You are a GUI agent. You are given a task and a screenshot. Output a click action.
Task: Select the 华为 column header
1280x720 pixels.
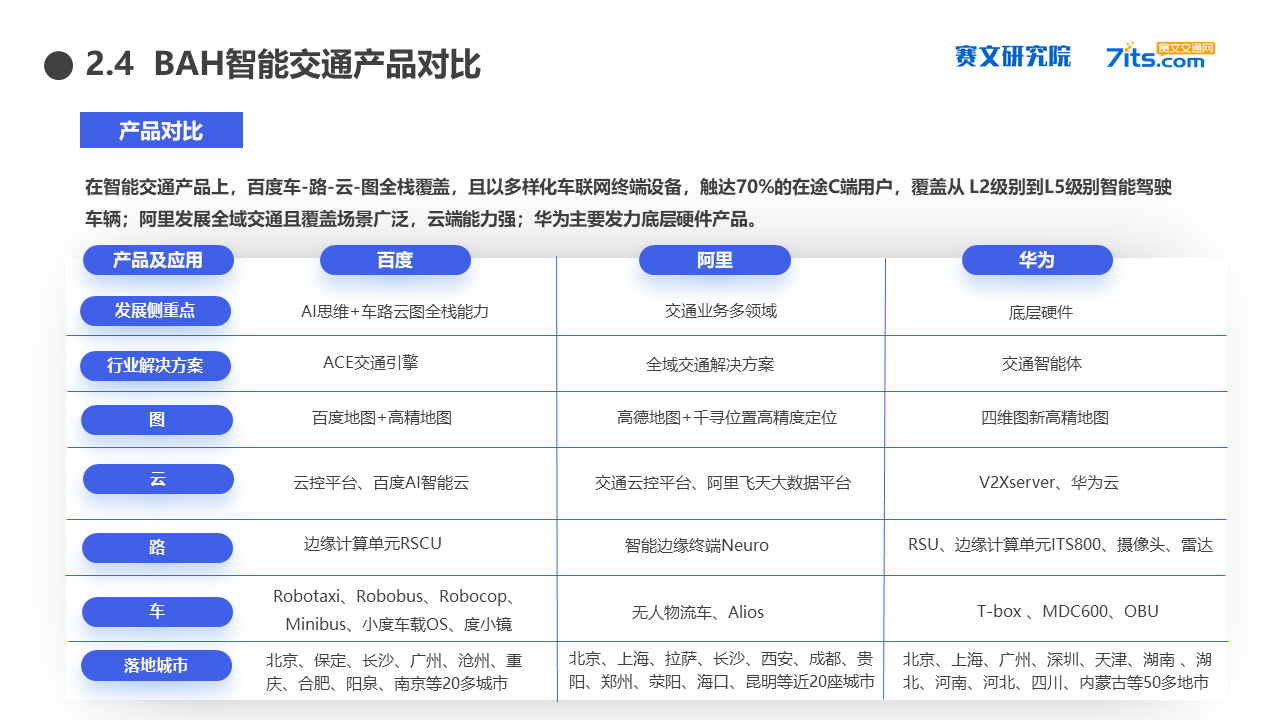tap(1037, 260)
